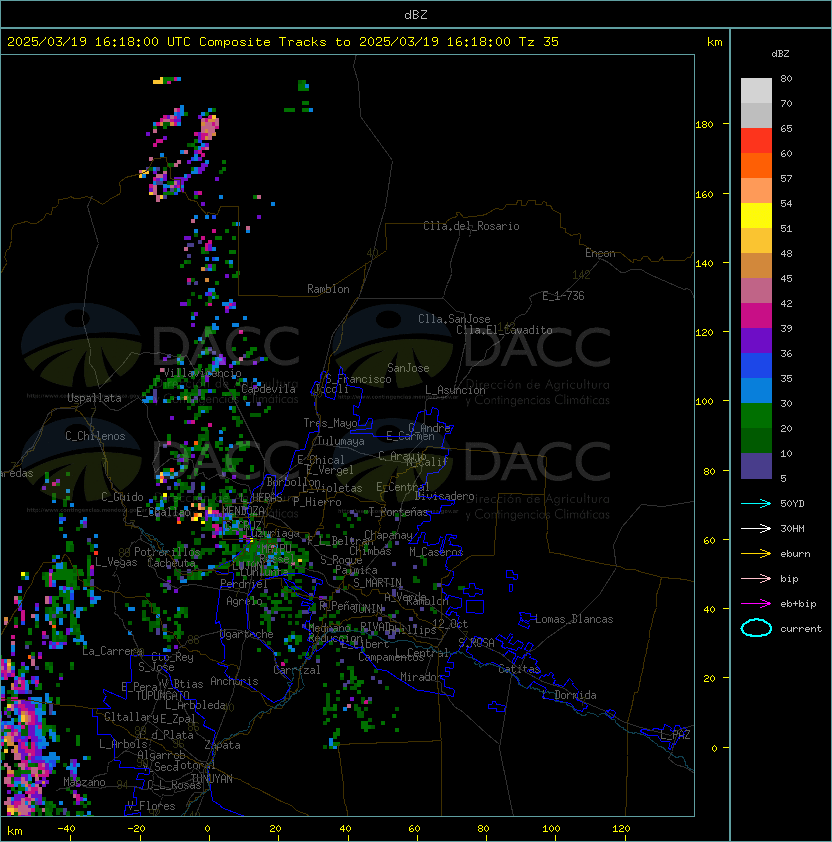Click the pink bip arrow in legend
The image size is (832, 842).
coord(756,578)
